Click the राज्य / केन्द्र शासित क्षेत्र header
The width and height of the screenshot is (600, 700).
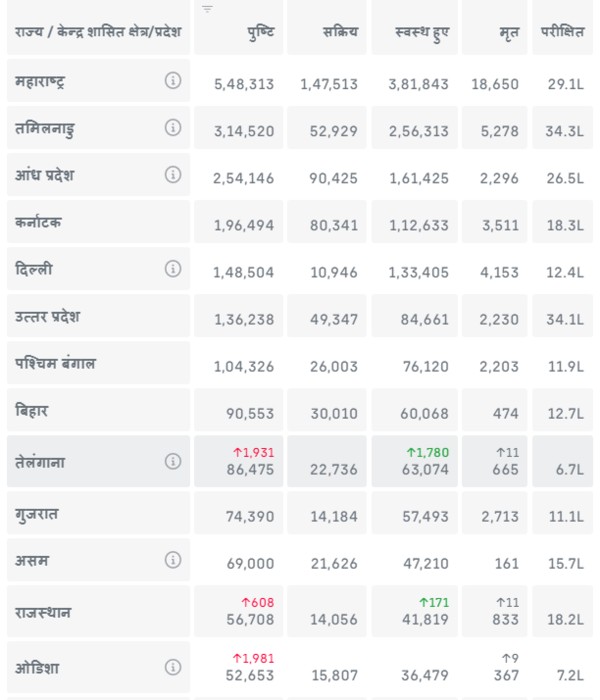tap(98, 32)
